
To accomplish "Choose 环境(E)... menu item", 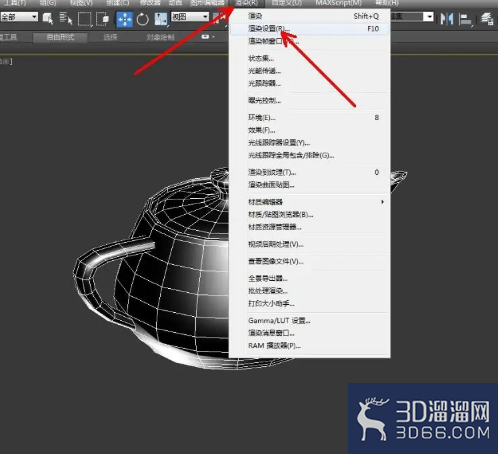I will (310, 118).
